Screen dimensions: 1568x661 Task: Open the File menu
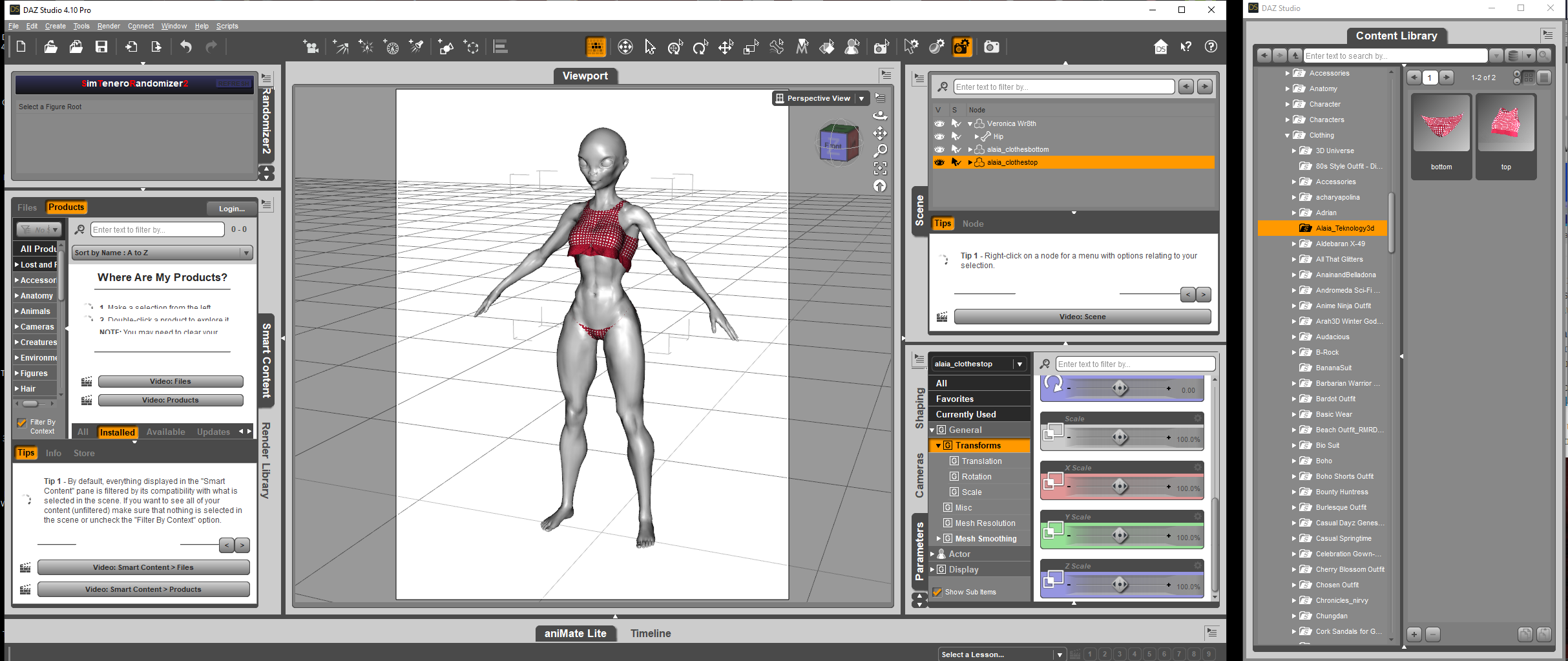coord(13,26)
